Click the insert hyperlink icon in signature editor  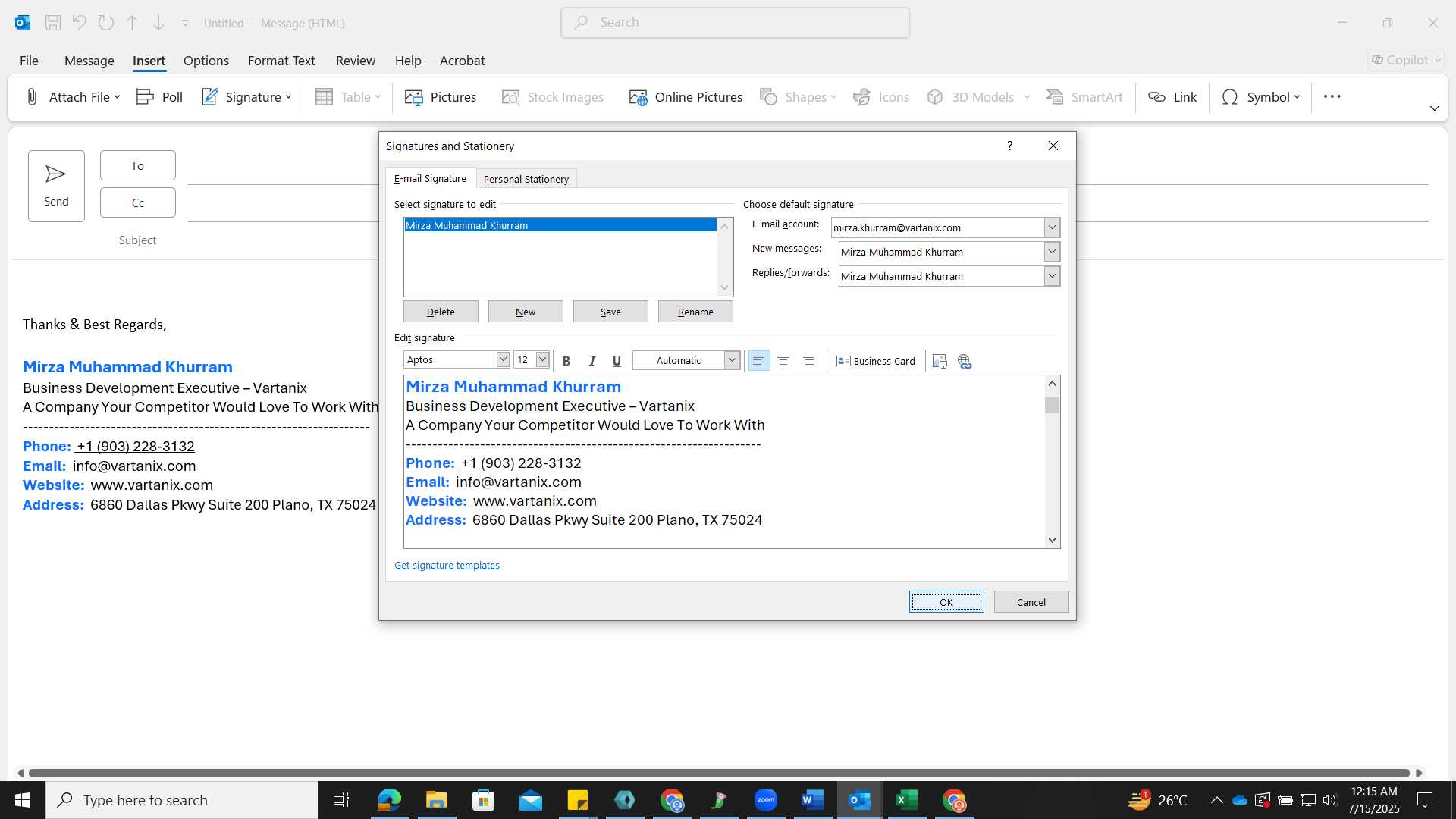click(x=965, y=361)
